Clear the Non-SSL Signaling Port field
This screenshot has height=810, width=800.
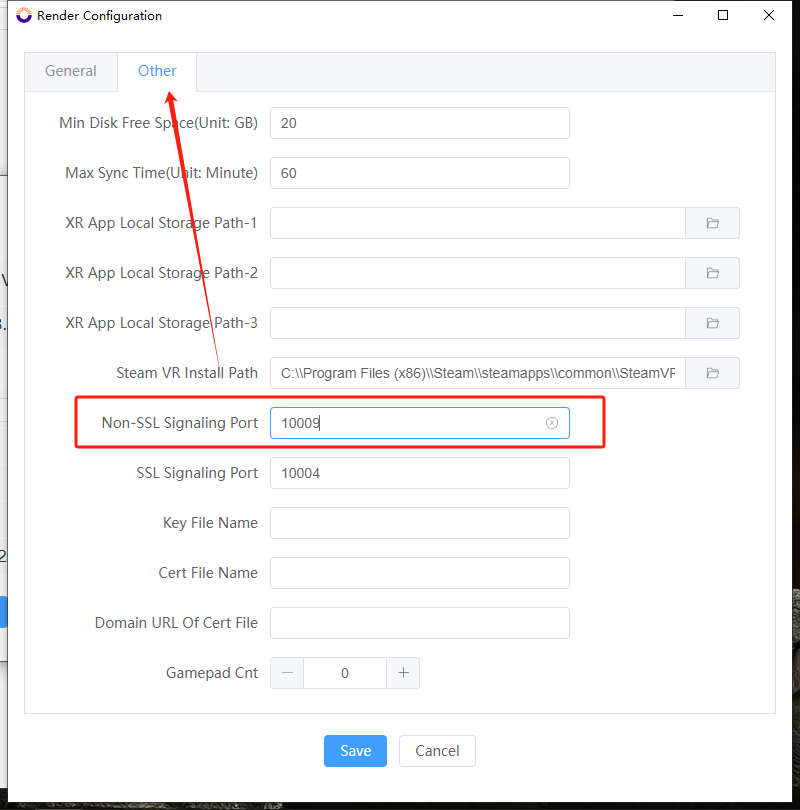pos(552,423)
